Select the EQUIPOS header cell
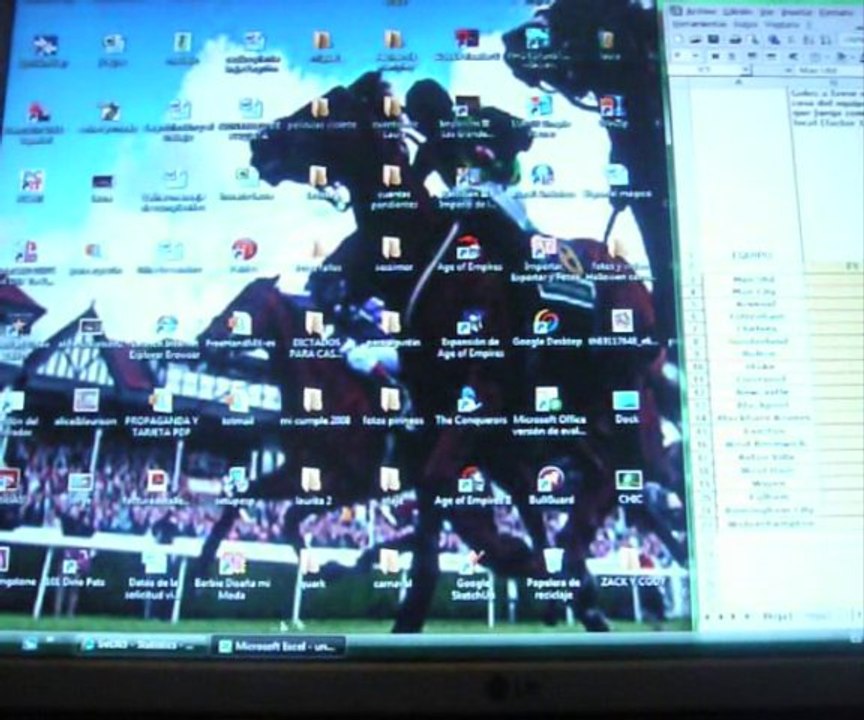This screenshot has height=720, width=864. point(752,256)
